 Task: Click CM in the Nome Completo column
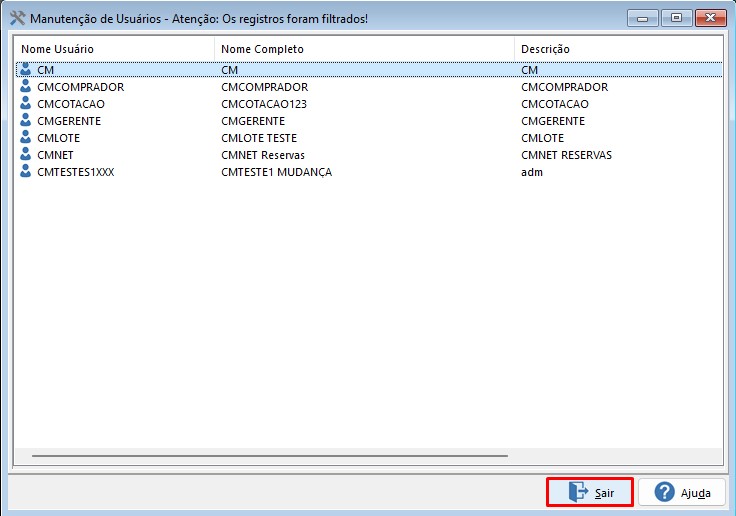(230, 70)
